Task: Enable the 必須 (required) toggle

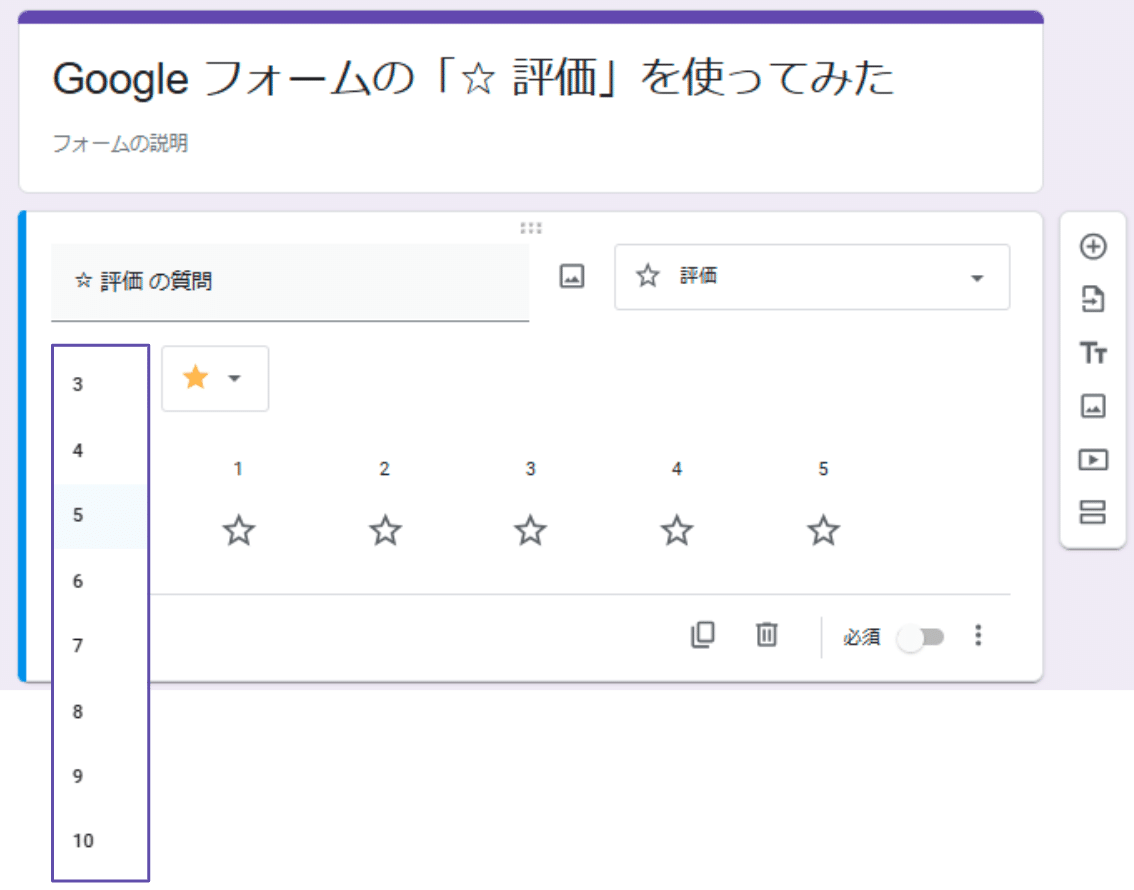Action: click(x=921, y=636)
